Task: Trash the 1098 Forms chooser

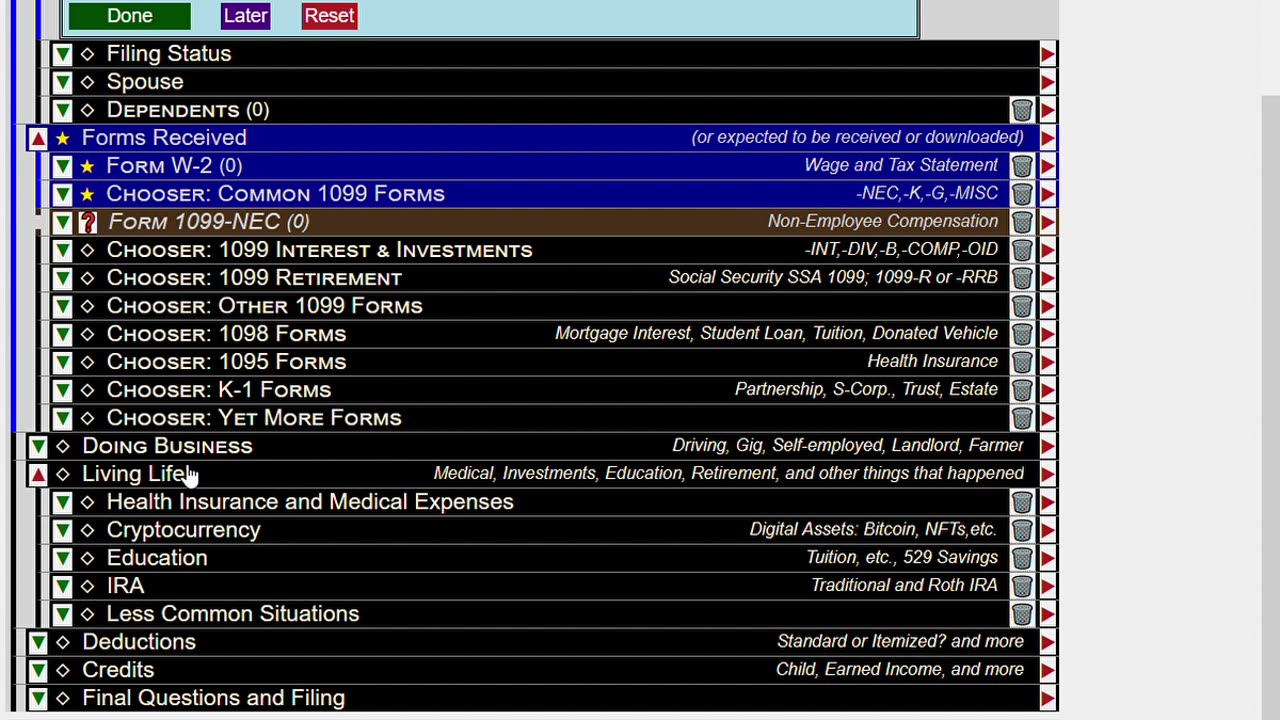Action: pos(1021,334)
